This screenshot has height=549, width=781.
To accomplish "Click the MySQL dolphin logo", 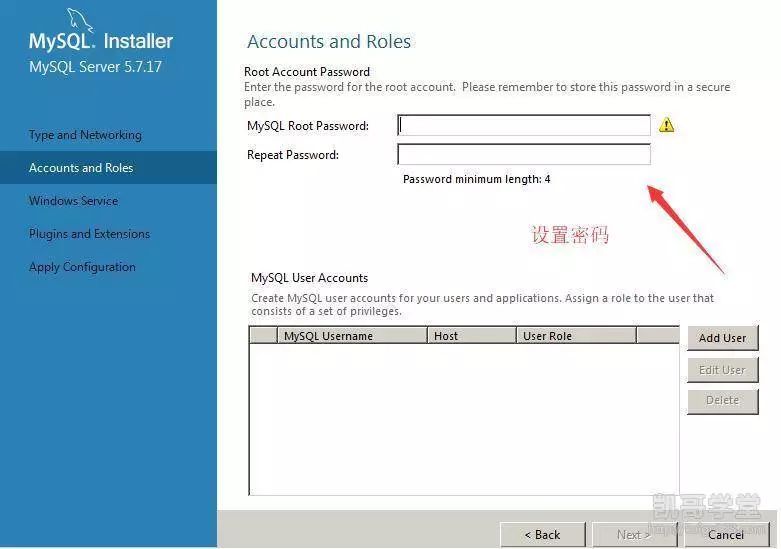I will [80, 20].
